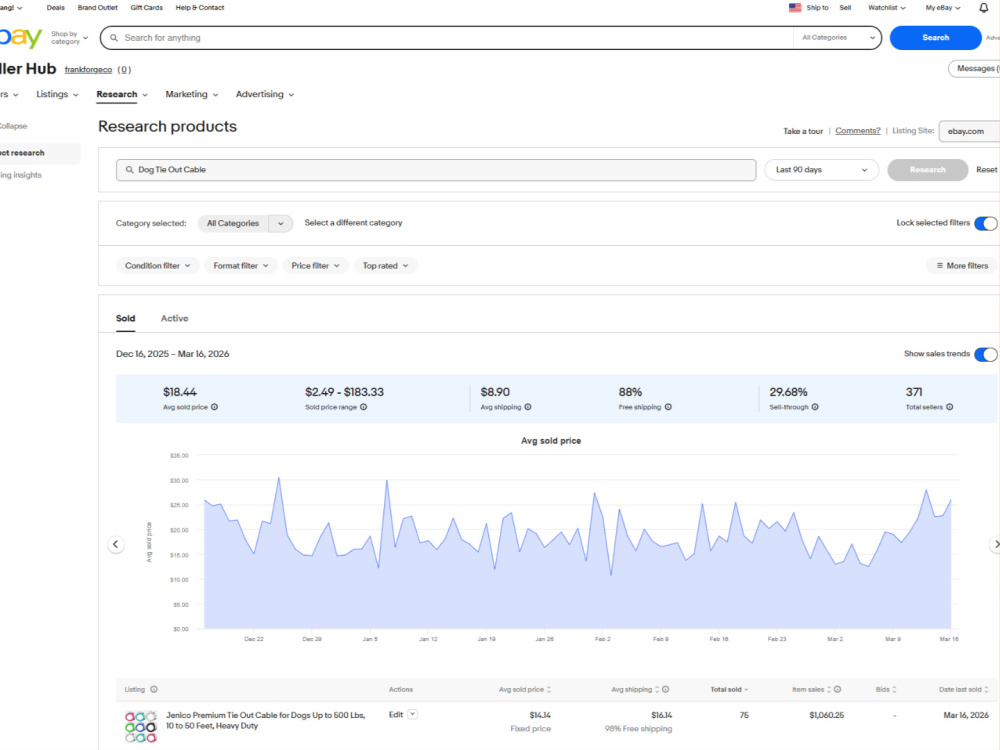
Task: Click info icon on Avg shipping column header
Action: [x=665, y=689]
